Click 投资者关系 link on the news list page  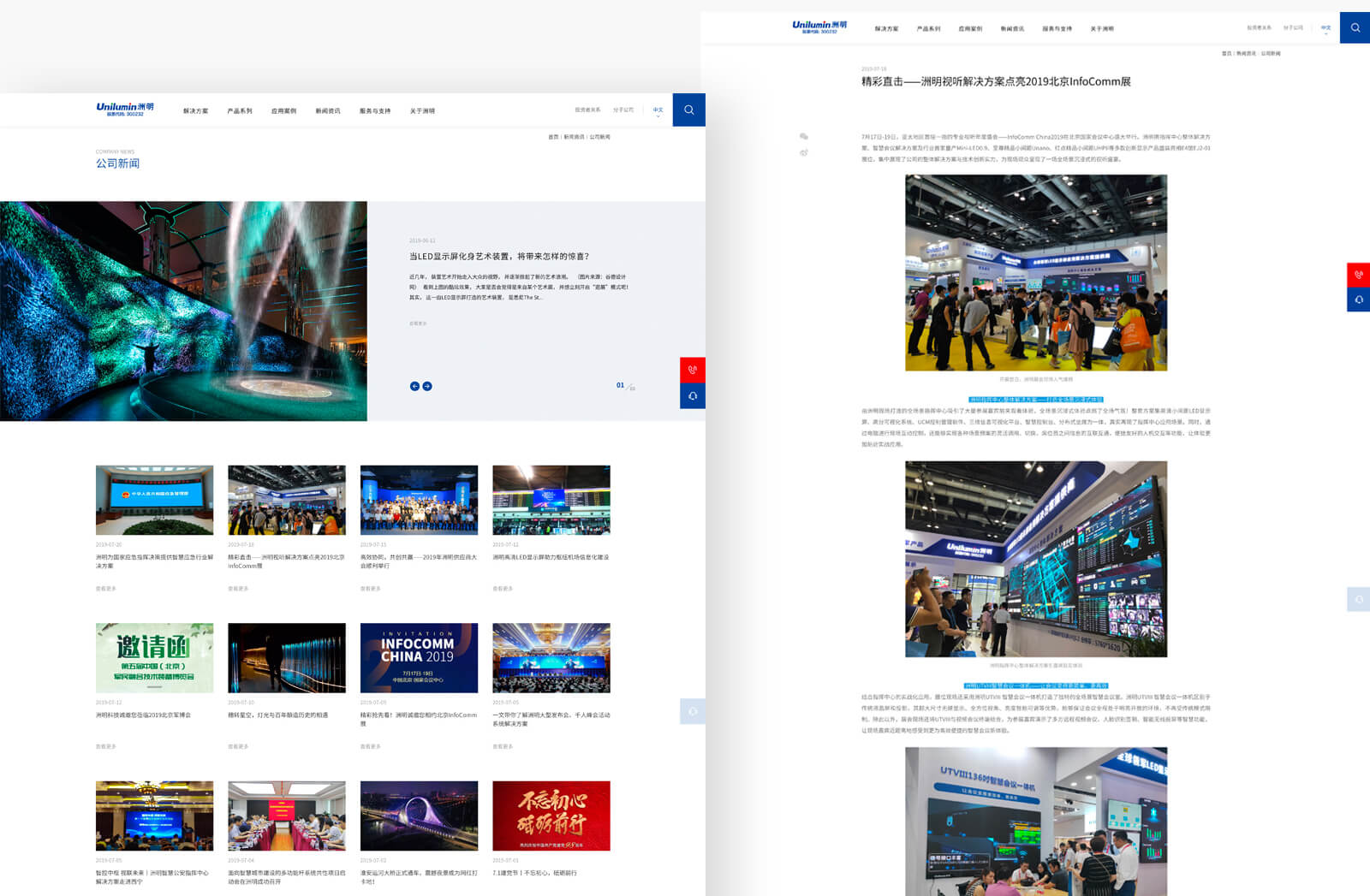[587, 110]
